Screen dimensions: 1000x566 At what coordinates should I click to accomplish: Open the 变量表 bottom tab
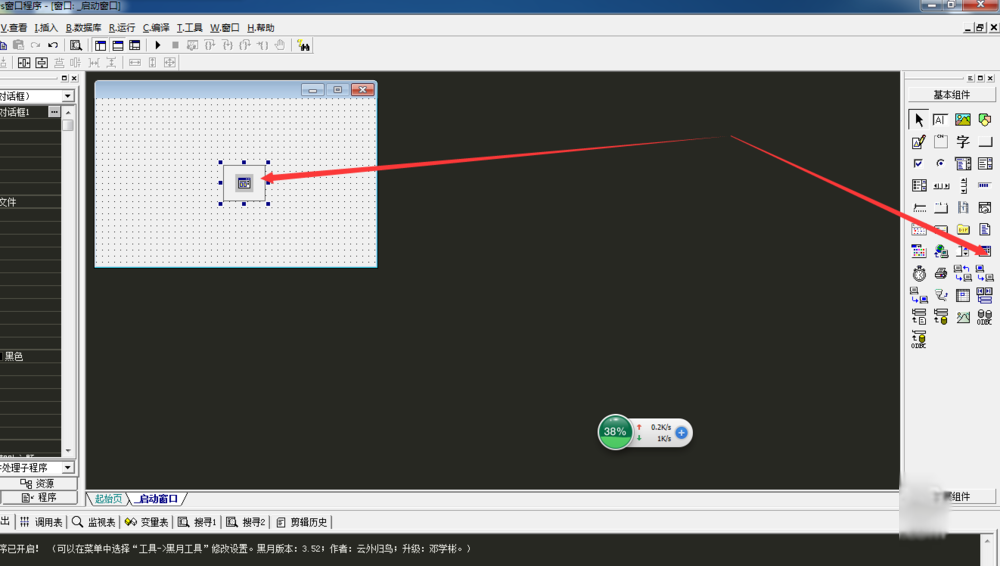(147, 522)
